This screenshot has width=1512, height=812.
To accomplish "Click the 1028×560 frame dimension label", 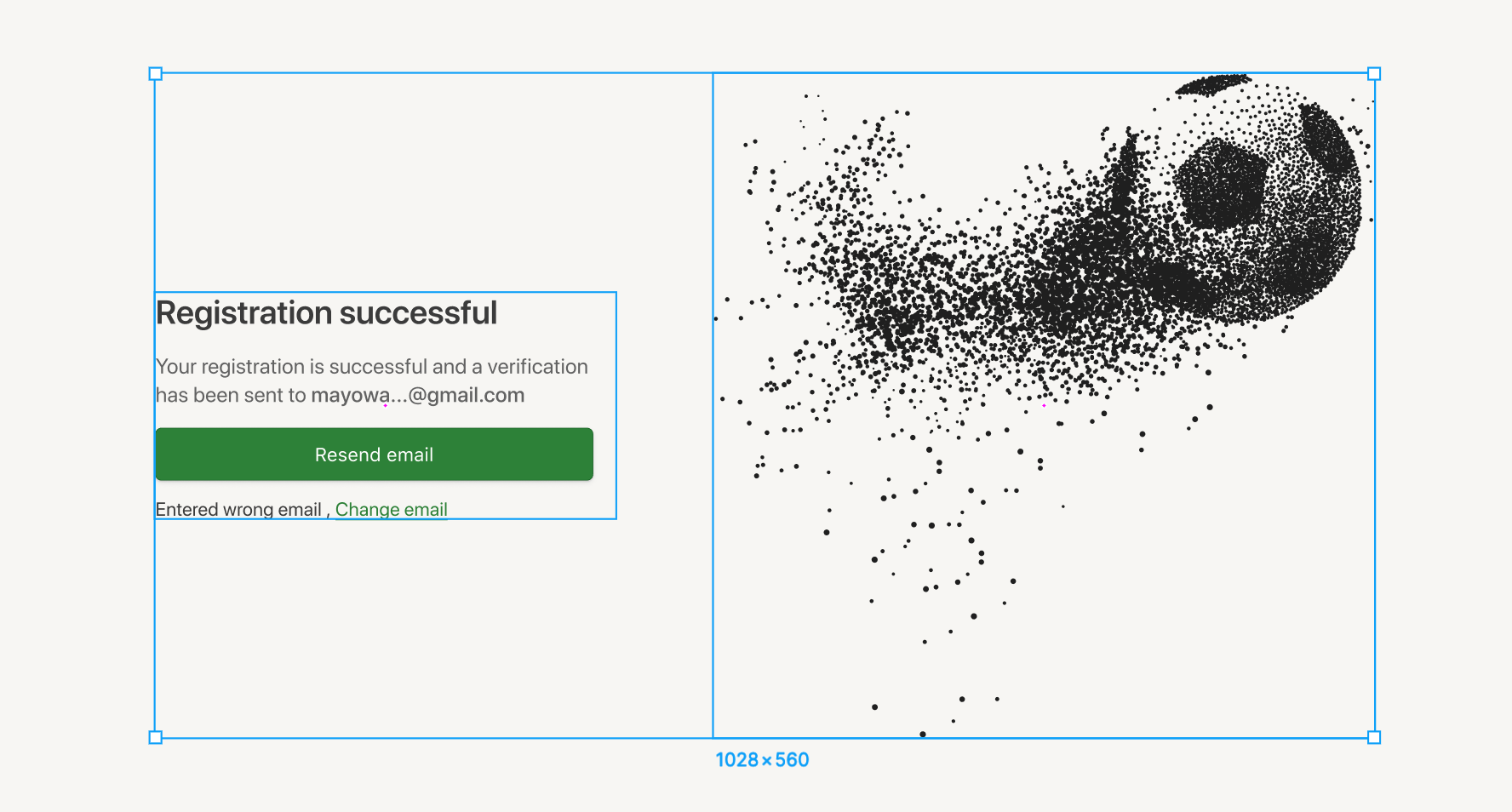I will click(762, 760).
